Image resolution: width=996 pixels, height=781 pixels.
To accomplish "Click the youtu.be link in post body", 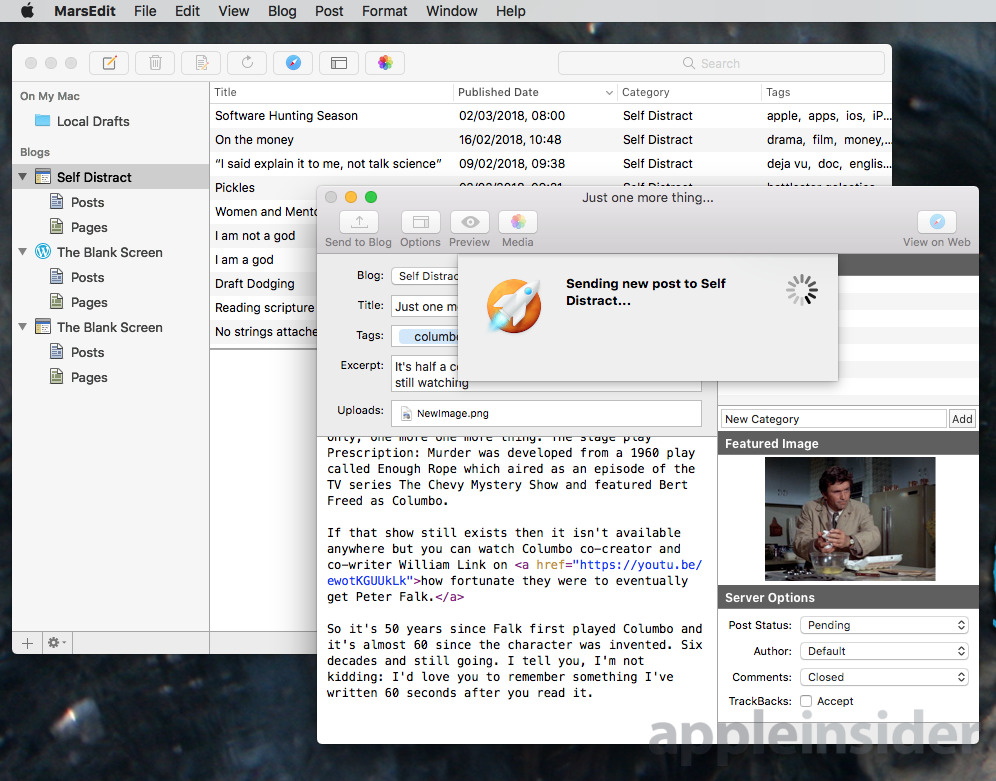I will tap(640, 565).
